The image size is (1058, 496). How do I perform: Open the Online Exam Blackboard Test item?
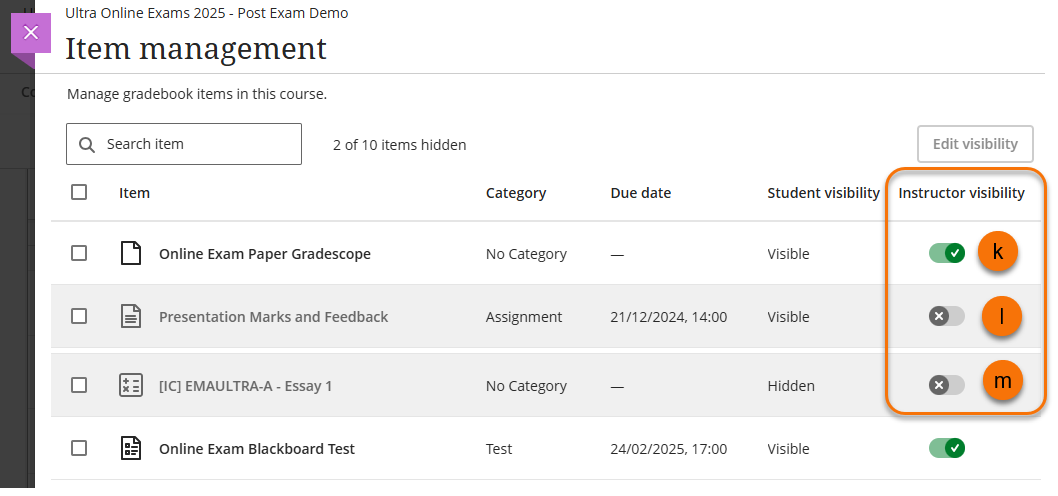[256, 449]
